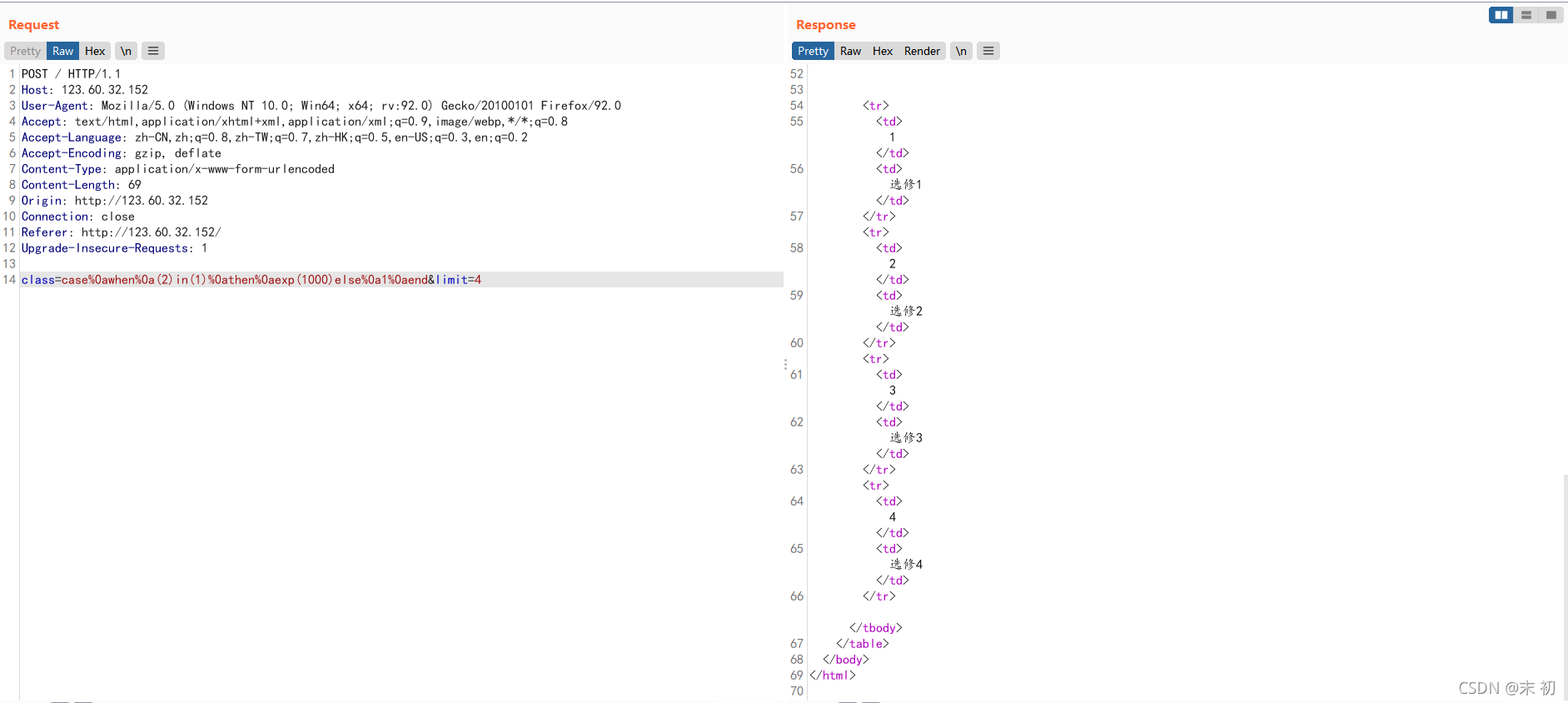Open the Request Hex tab

pos(95,51)
